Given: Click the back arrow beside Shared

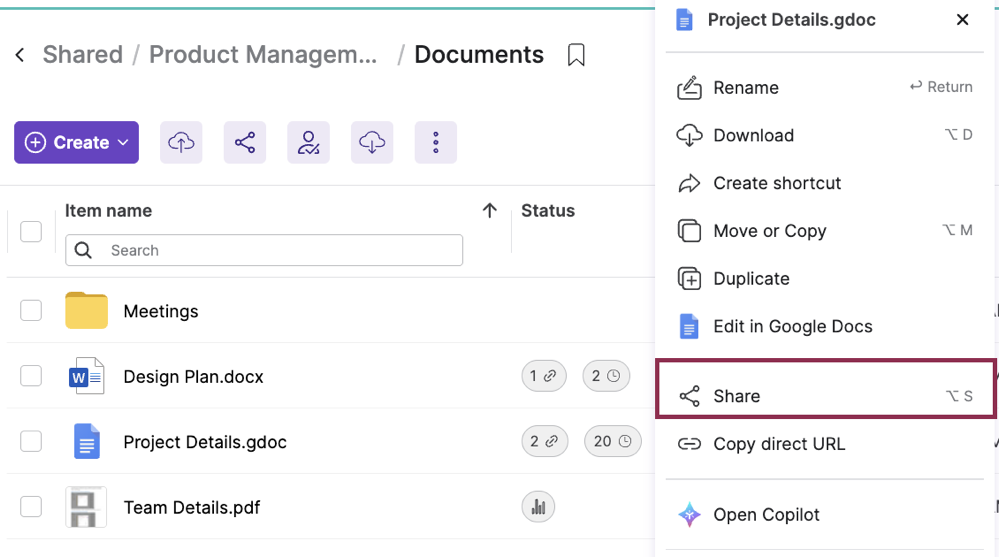Looking at the screenshot, I should (x=20, y=55).
